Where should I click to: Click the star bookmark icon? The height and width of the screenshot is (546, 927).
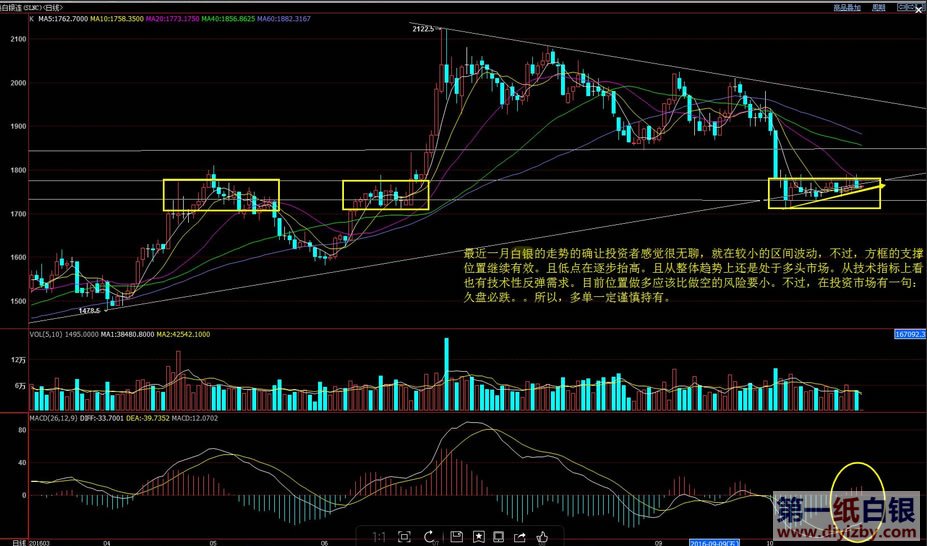point(479,537)
